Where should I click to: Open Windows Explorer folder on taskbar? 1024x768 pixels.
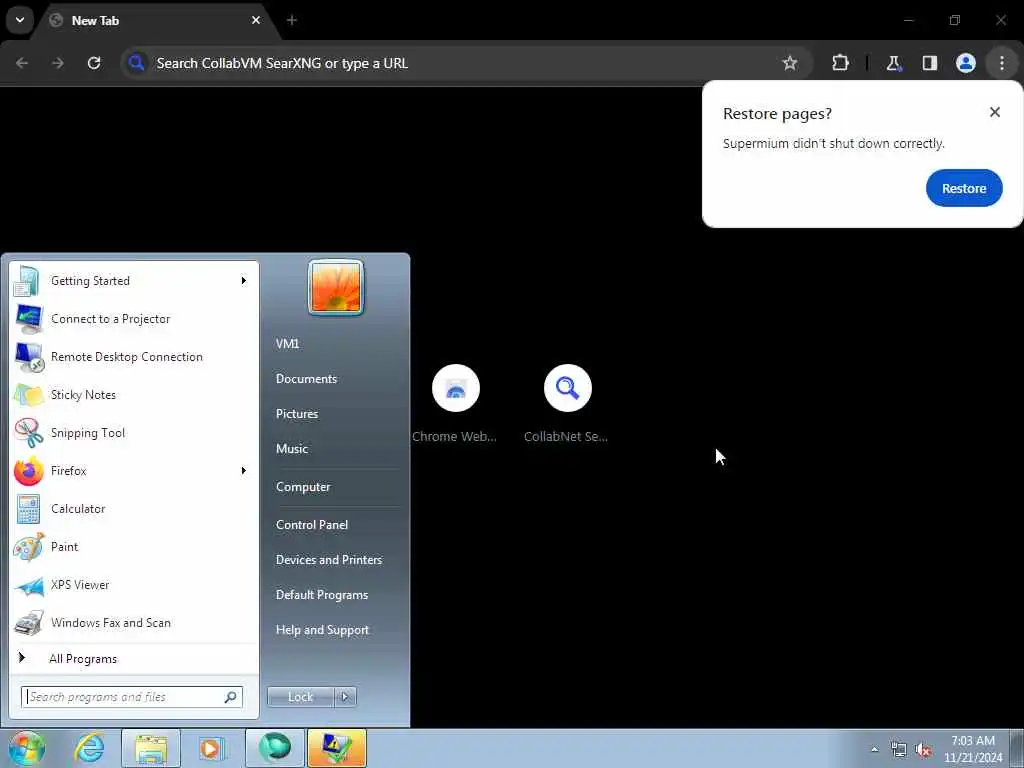(x=151, y=748)
